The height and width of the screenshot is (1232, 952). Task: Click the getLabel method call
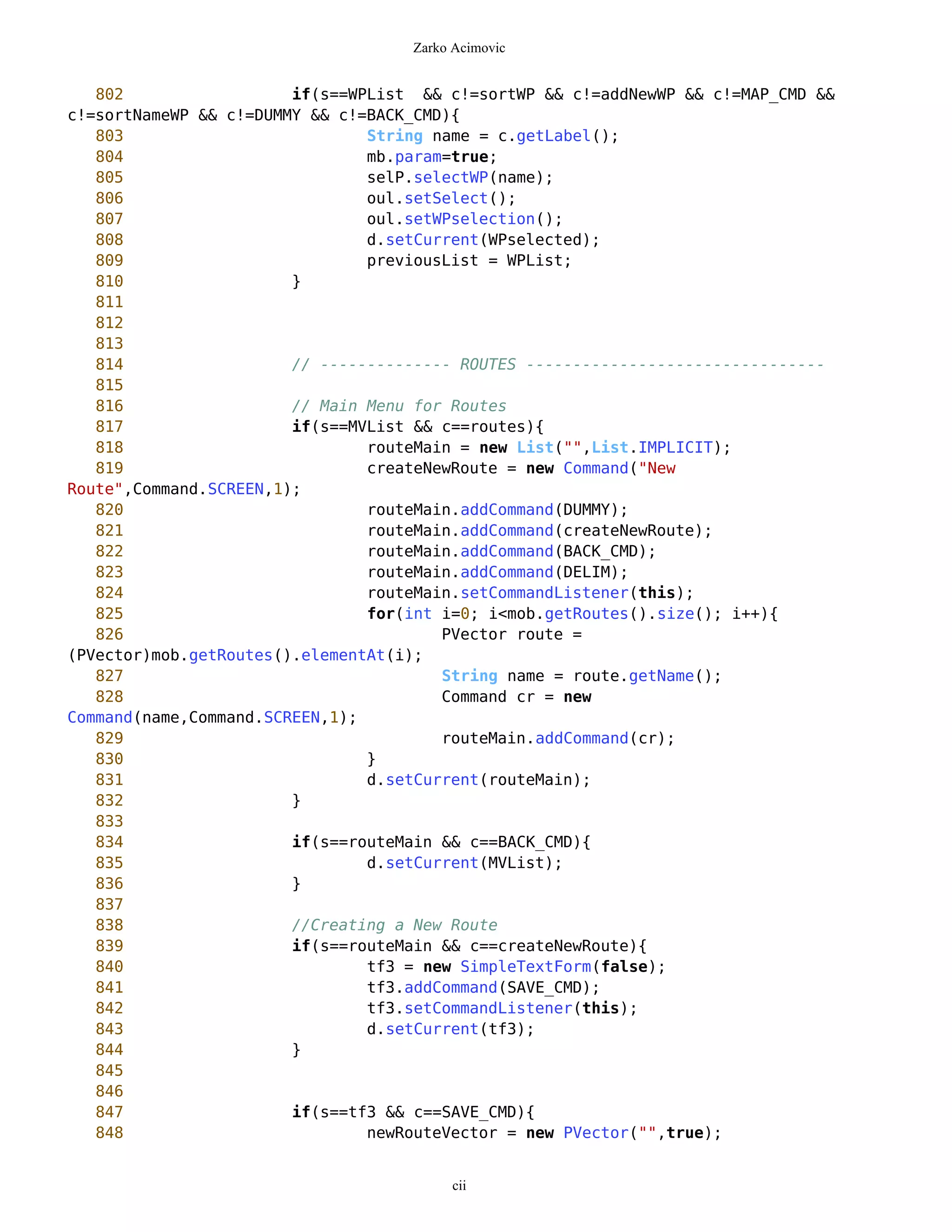[553, 136]
